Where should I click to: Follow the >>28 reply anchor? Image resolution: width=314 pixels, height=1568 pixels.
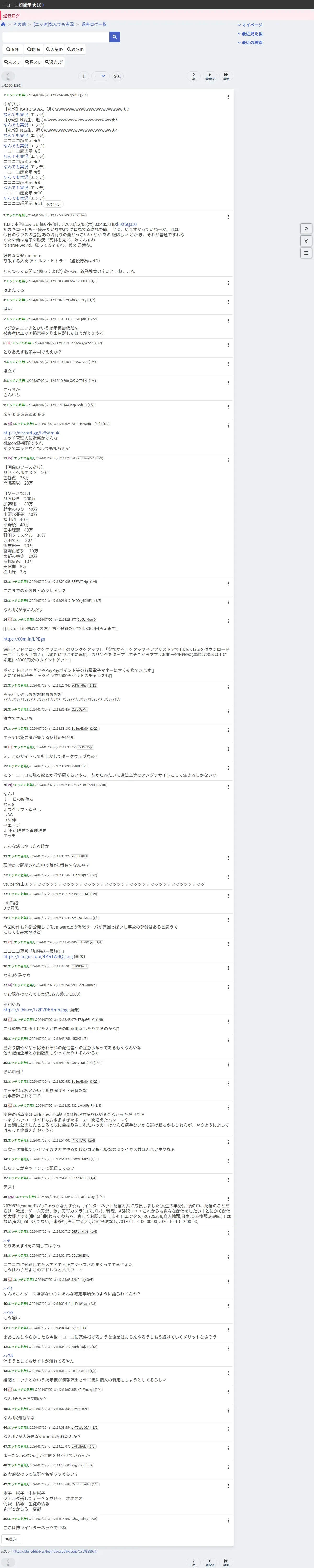tap(8, 1356)
